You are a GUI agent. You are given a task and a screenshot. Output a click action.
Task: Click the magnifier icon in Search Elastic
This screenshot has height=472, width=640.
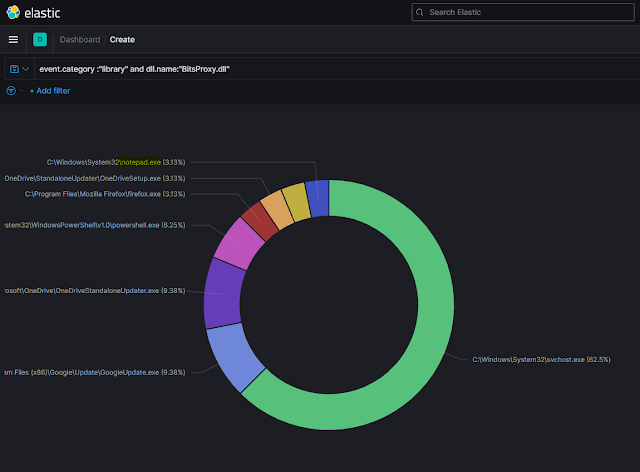pos(420,12)
